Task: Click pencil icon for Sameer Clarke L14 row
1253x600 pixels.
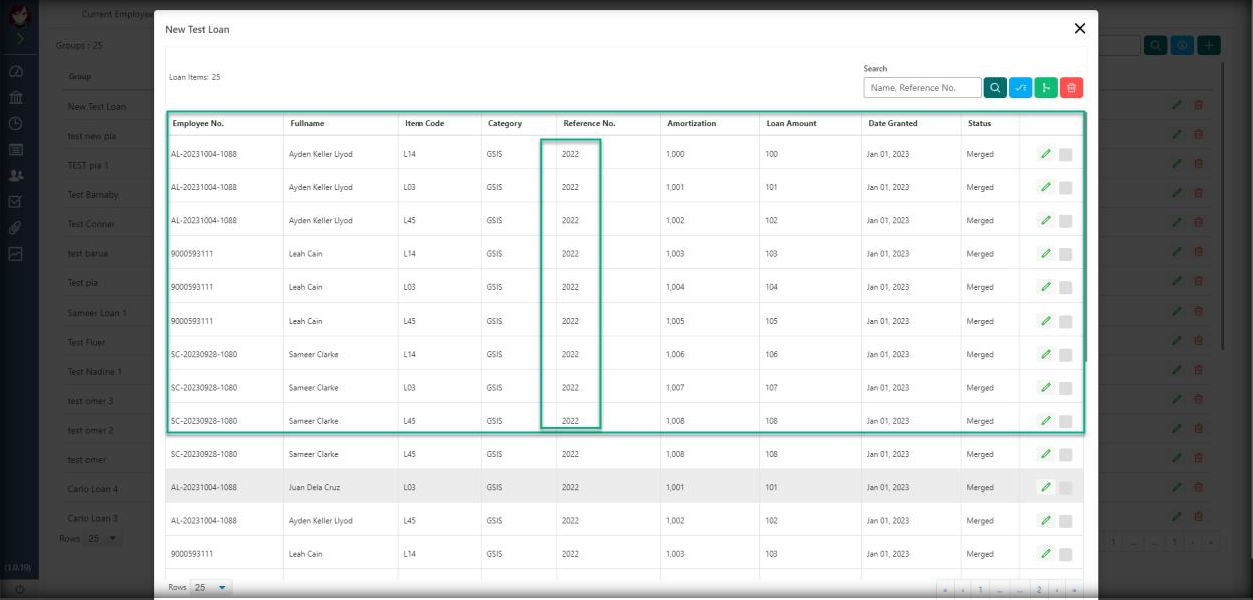Action: (x=1045, y=354)
